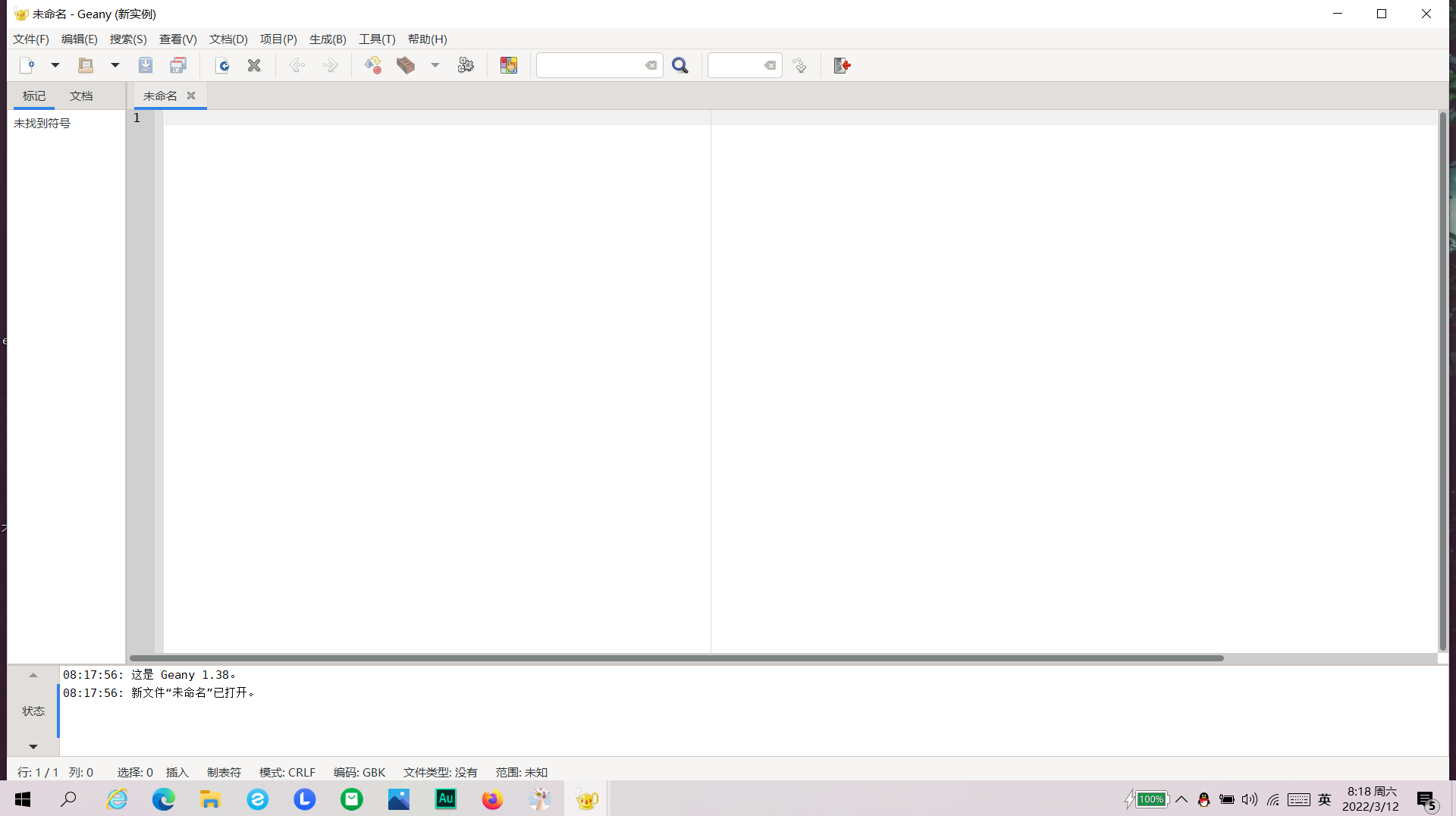Expand the recent files dropdown arrow
The width and height of the screenshot is (1456, 816).
click(x=115, y=65)
